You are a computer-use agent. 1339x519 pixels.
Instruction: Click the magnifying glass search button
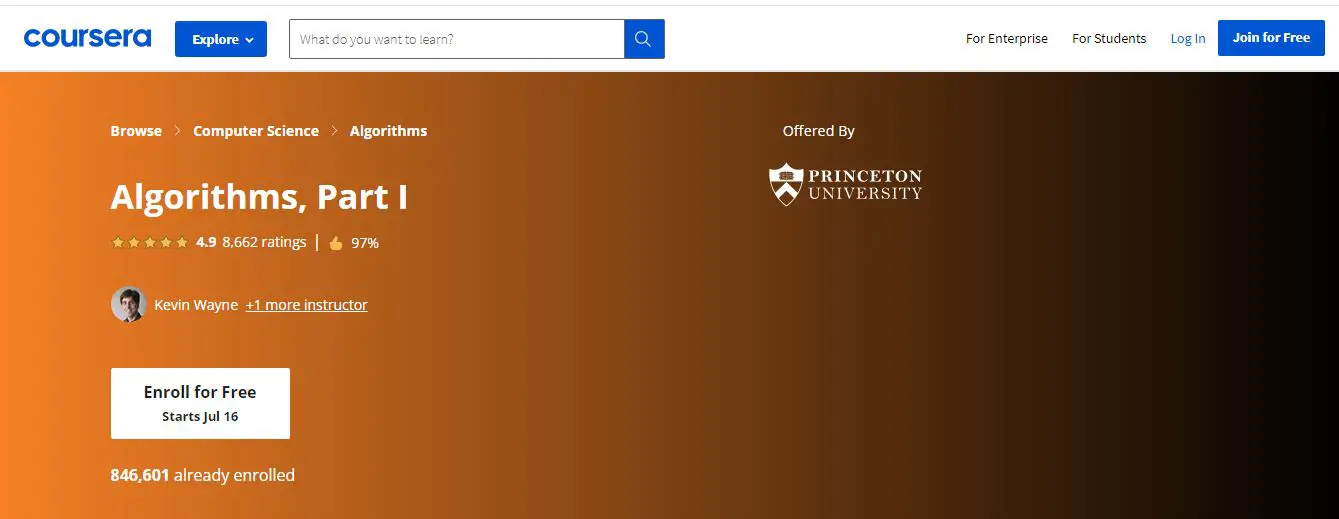coord(644,39)
